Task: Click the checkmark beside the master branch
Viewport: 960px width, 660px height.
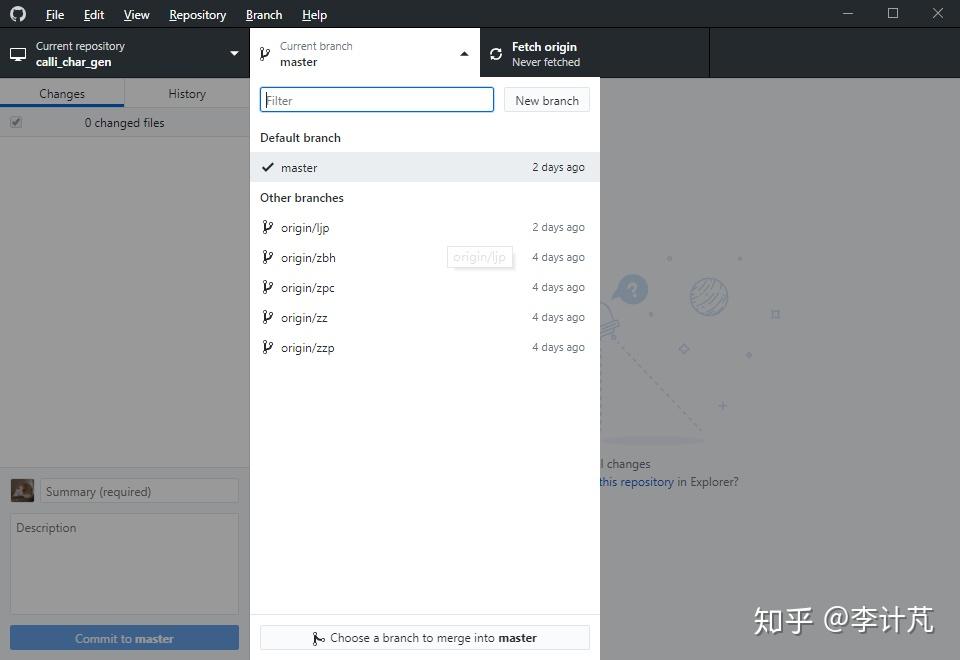Action: (267, 167)
